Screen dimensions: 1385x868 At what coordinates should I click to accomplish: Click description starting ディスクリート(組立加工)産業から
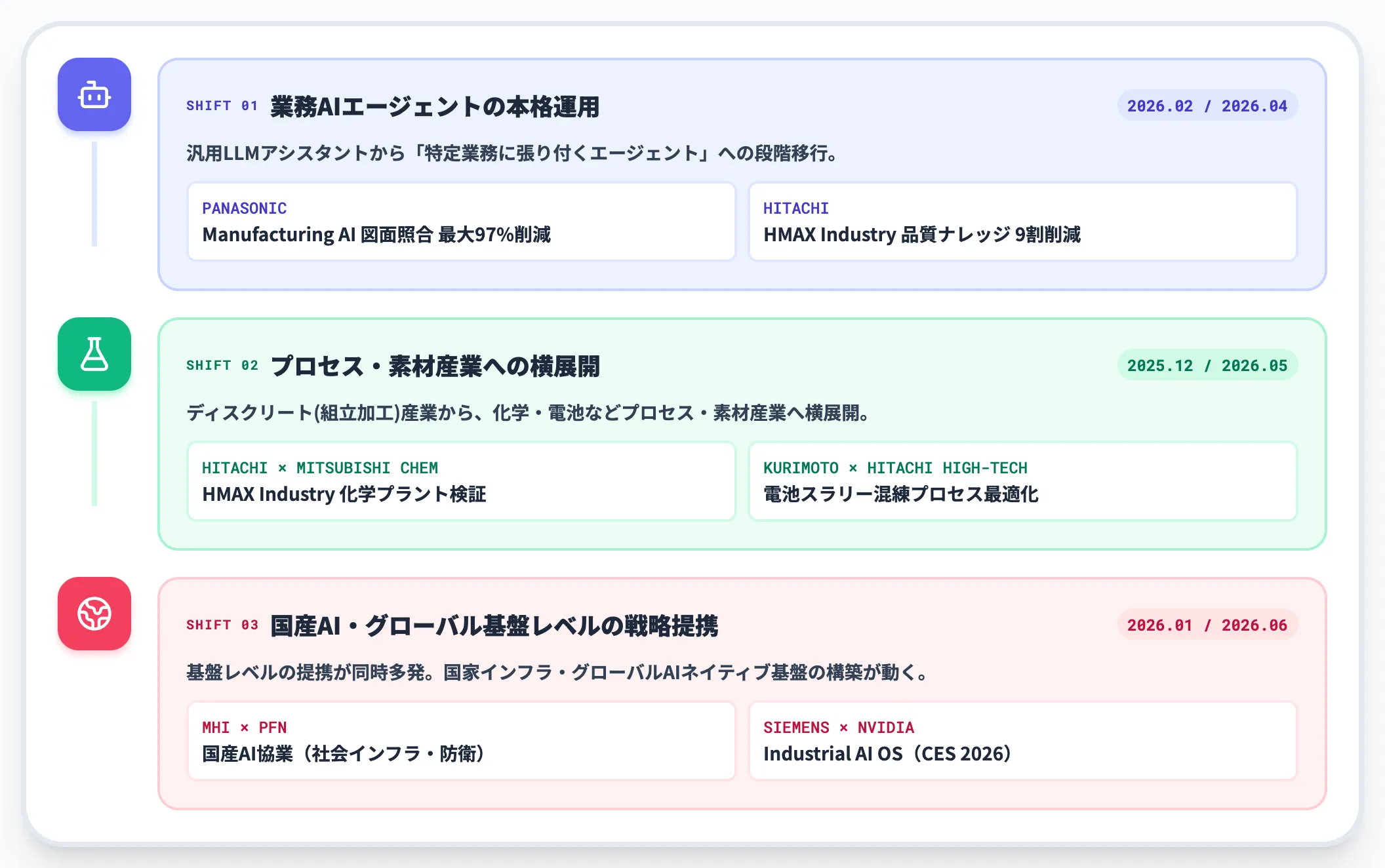(x=529, y=412)
